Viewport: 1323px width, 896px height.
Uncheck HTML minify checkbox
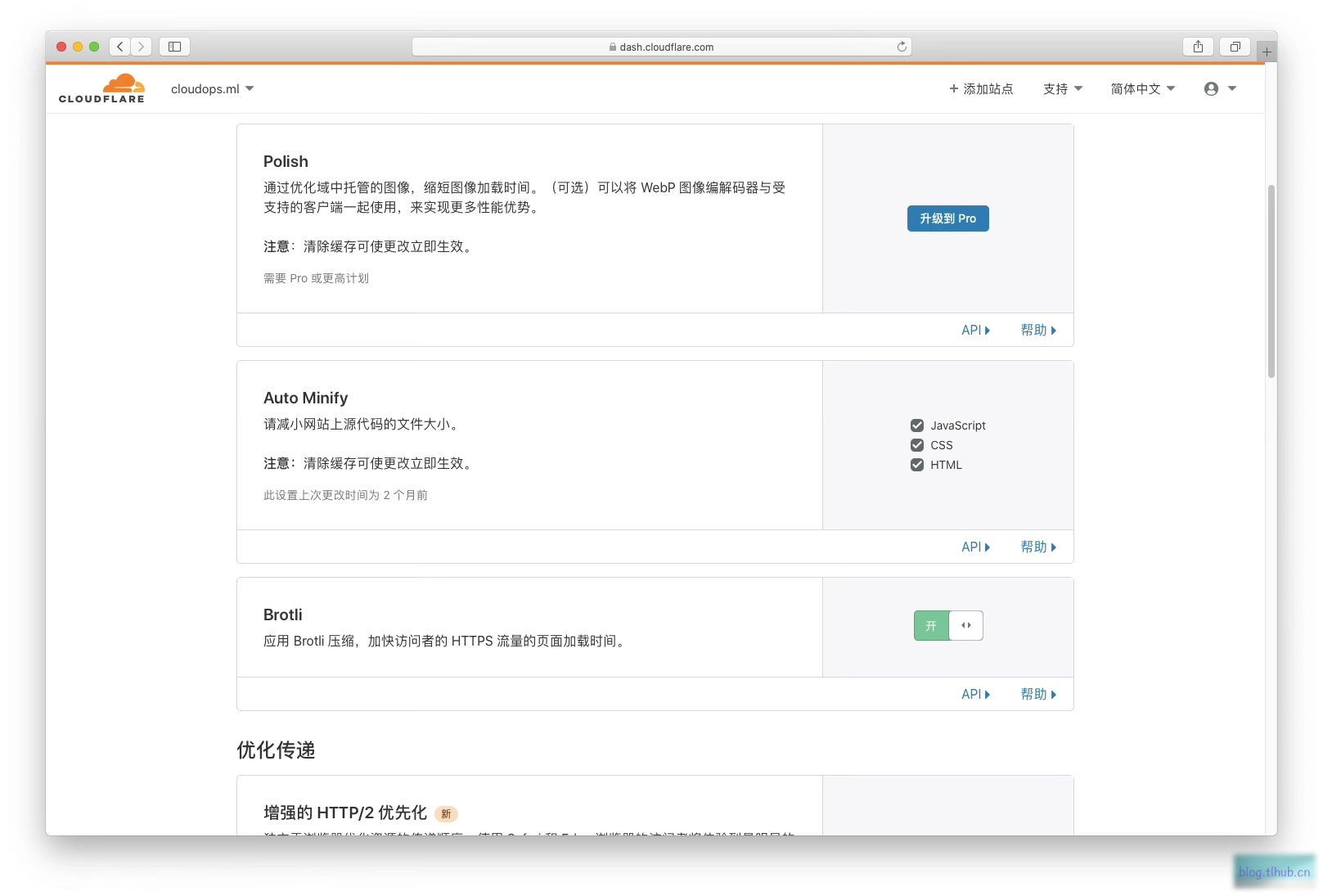coord(917,465)
